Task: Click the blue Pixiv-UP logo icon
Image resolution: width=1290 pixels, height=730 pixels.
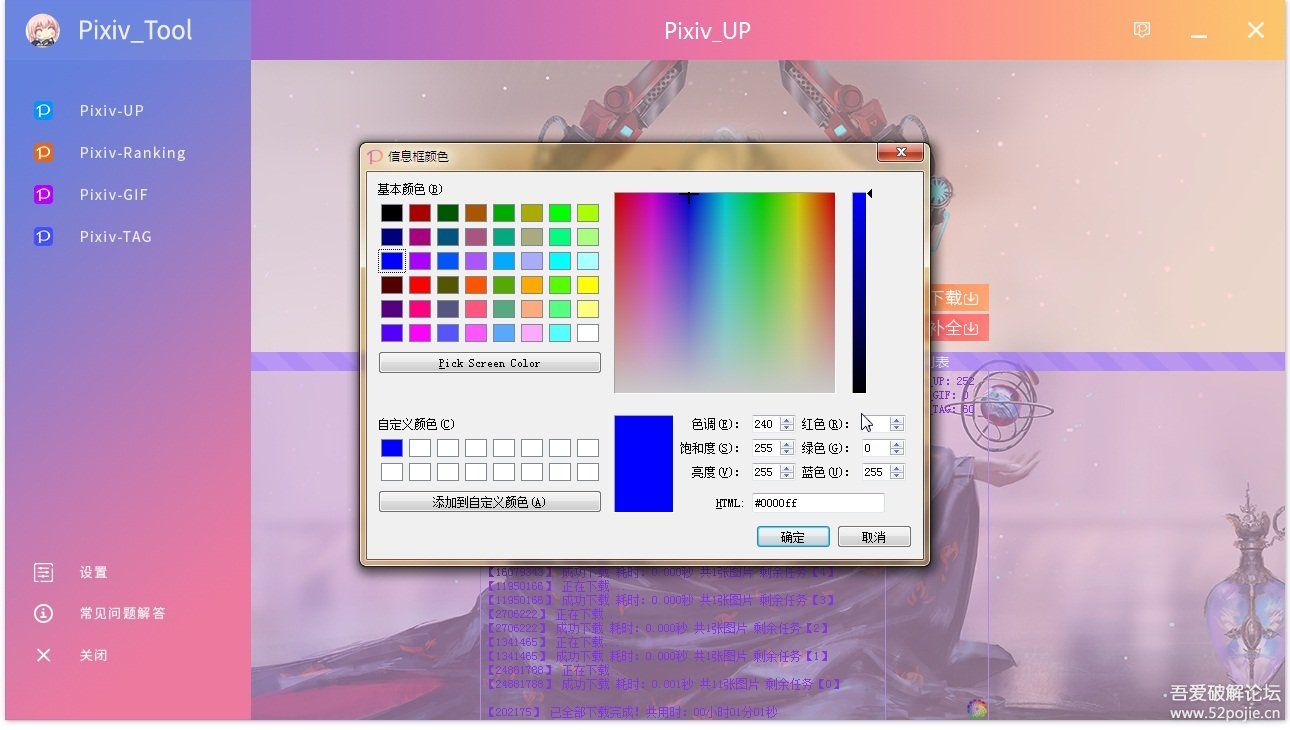Action: point(43,111)
